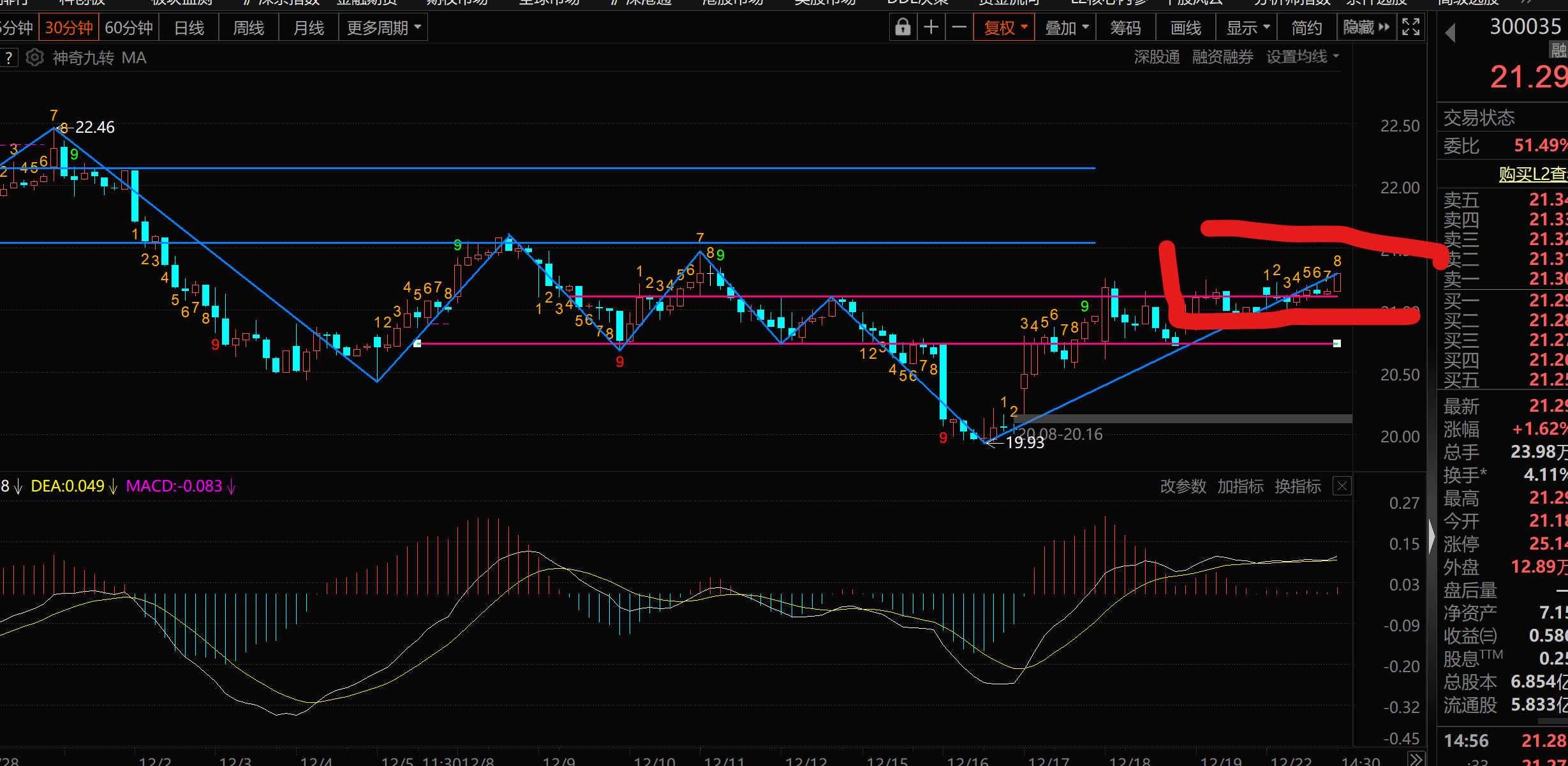This screenshot has height=766, width=1568.
Task: Click the 画线 drawing tools button
Action: click(x=1186, y=27)
